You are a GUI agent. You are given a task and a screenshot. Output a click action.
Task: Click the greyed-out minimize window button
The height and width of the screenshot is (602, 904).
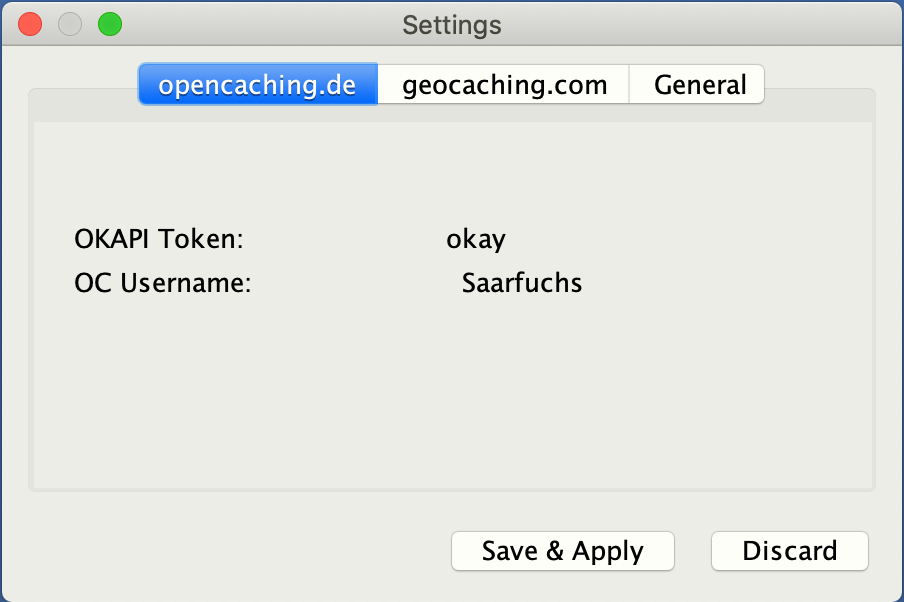[x=70, y=25]
